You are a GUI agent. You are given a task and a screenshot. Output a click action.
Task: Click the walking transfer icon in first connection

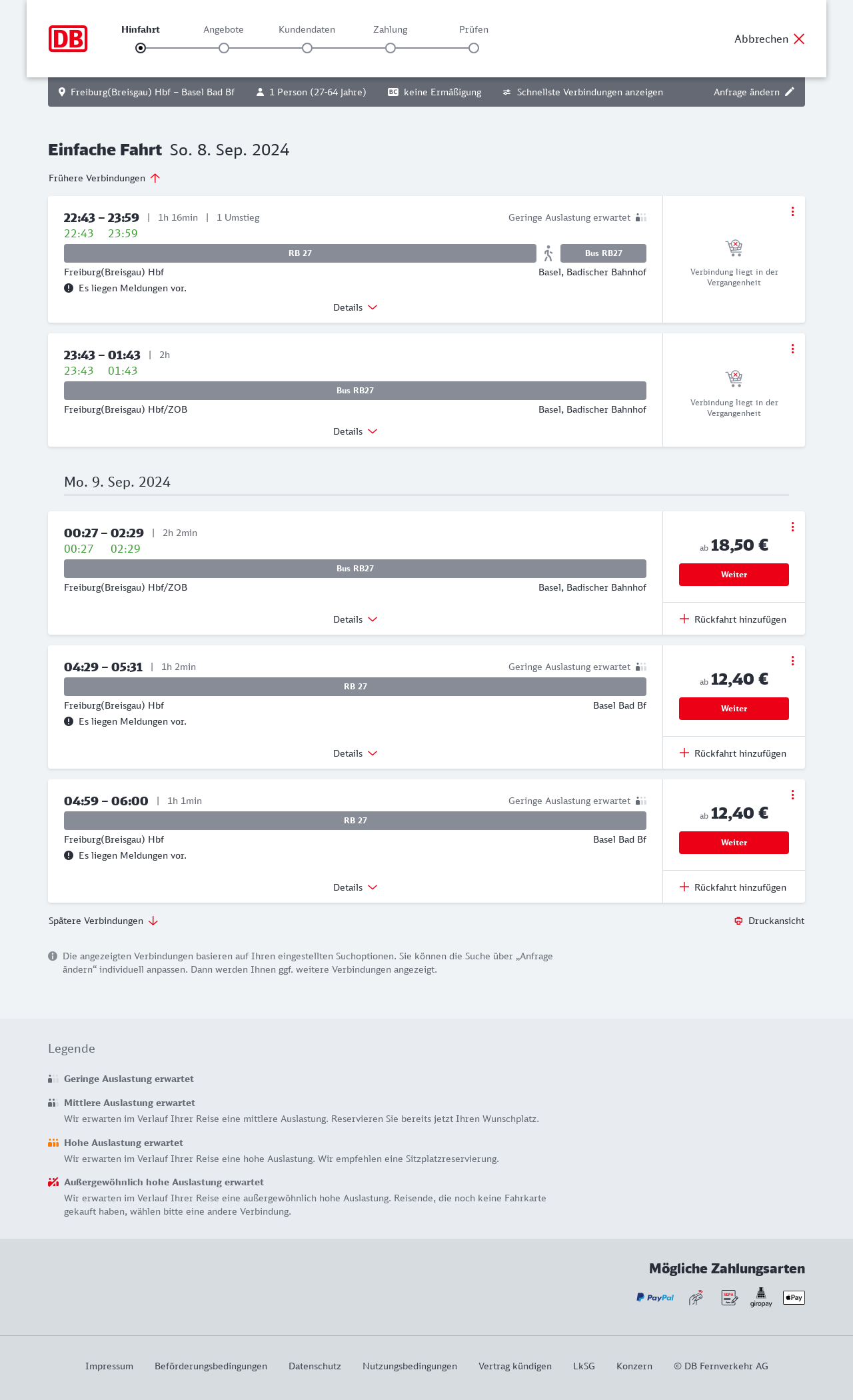coord(548,253)
